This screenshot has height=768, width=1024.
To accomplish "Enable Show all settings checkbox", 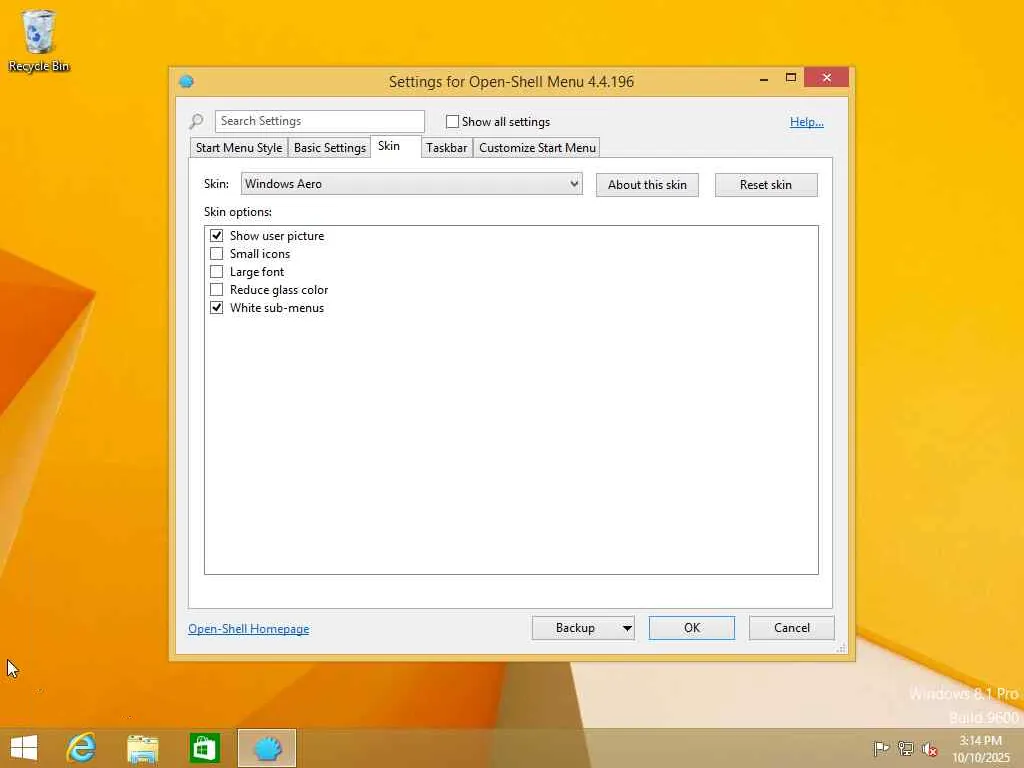I will 452,121.
